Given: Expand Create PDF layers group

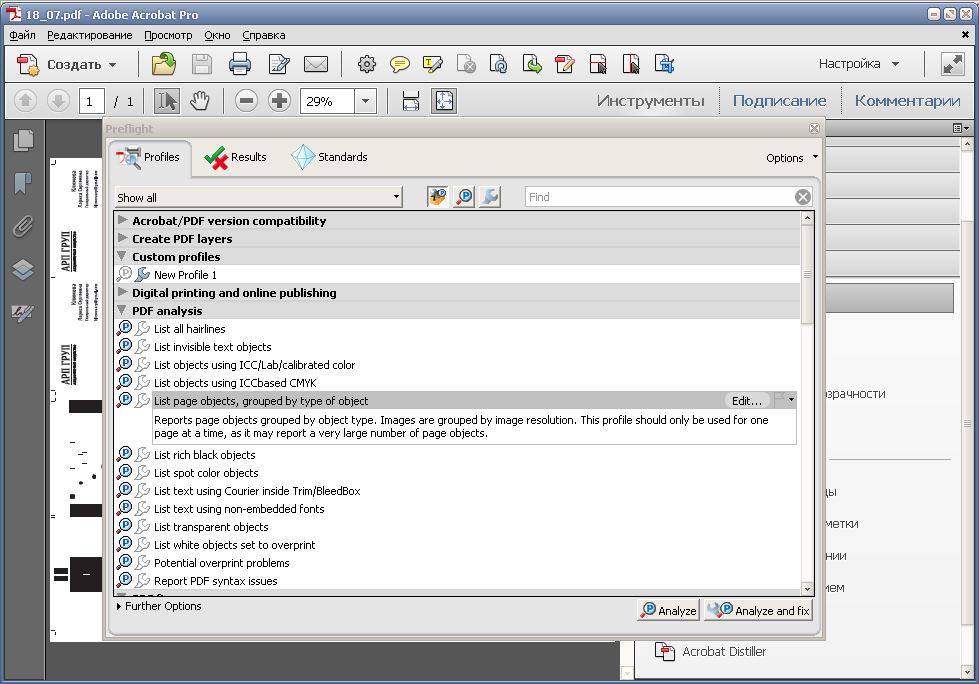Looking at the screenshot, I should coord(123,238).
